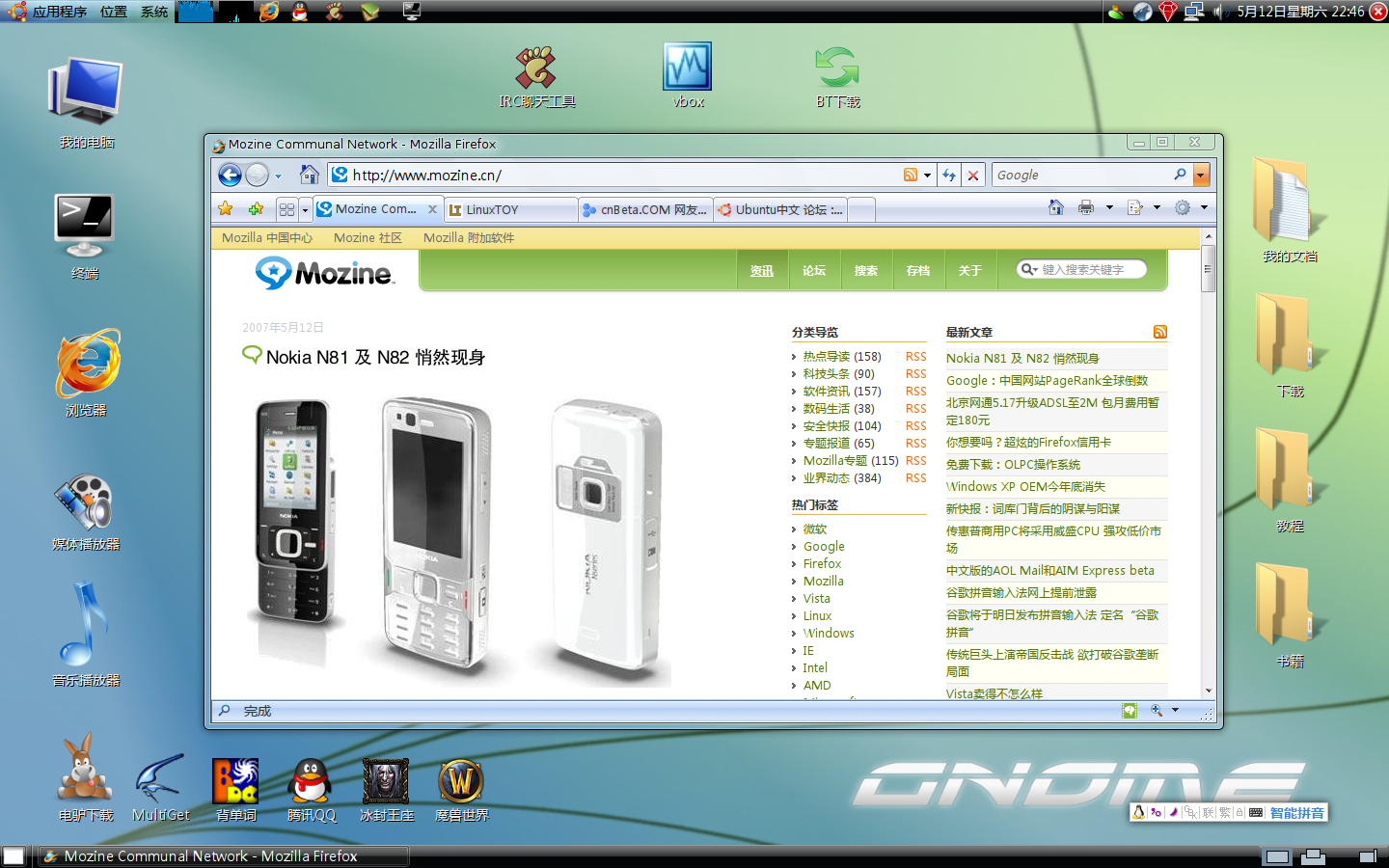This screenshot has width=1389, height=868.
Task: Open the back/forward history dropdown arrow
Action: coord(278,176)
